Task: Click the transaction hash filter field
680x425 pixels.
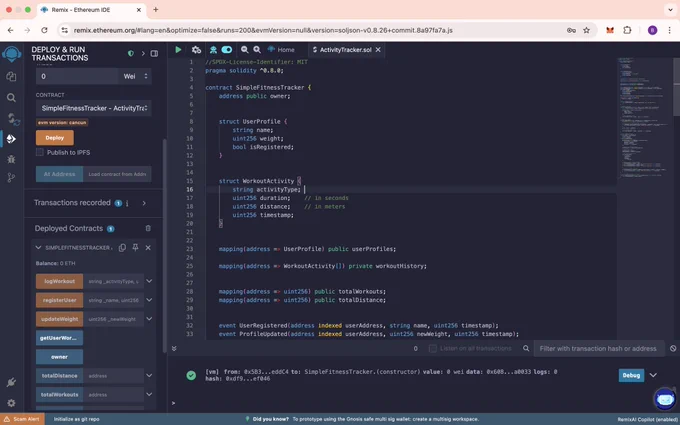Action: click(598, 349)
